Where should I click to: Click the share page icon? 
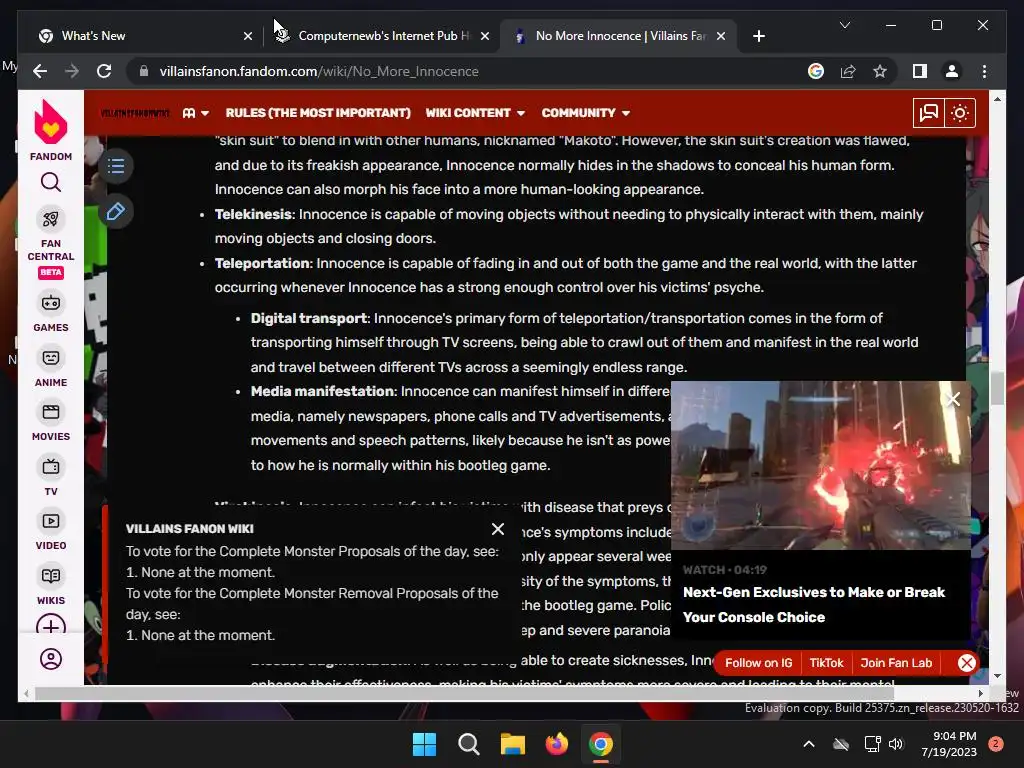(848, 71)
